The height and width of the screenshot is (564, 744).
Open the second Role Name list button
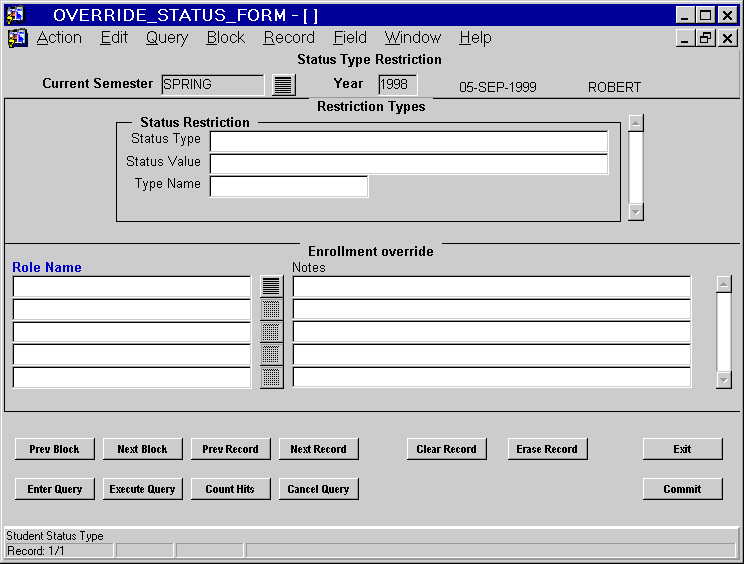(271, 309)
